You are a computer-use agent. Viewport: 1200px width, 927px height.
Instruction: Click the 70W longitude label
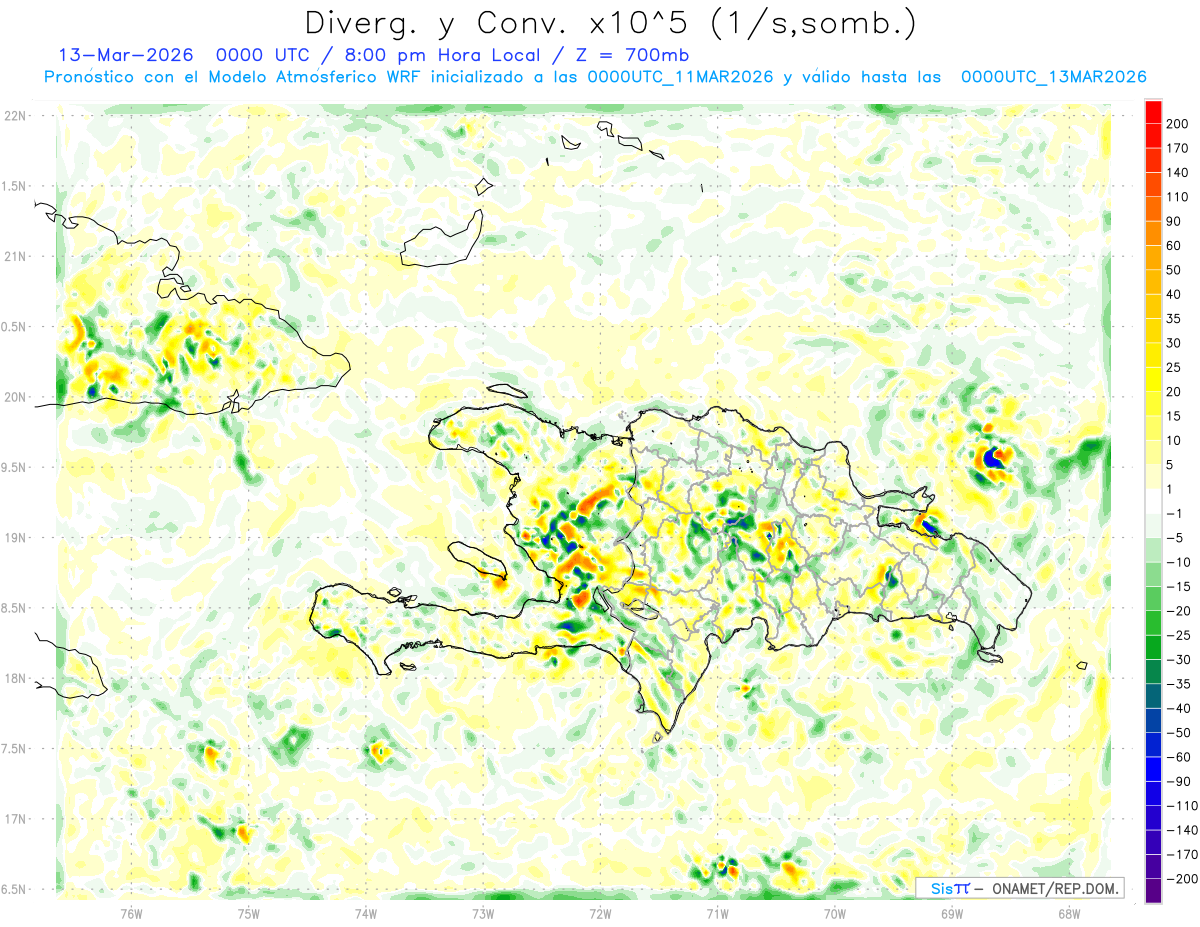point(835,913)
